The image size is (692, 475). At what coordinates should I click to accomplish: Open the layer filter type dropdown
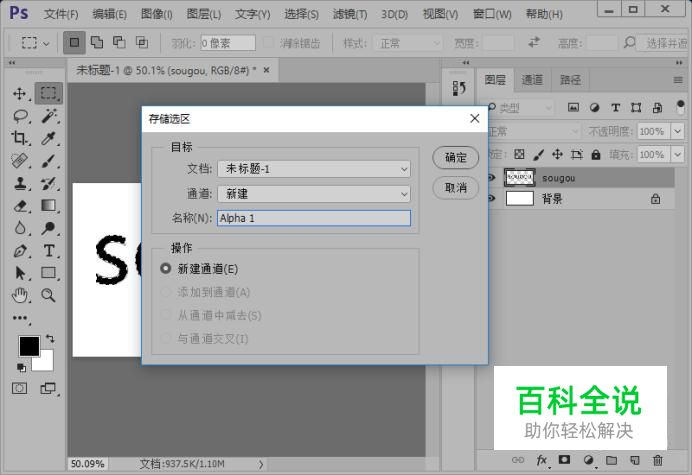click(x=520, y=108)
